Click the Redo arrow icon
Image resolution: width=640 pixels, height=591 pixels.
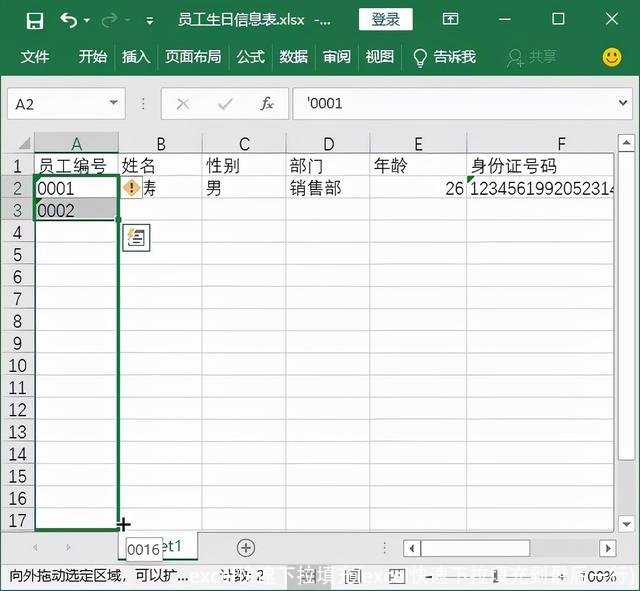[x=110, y=20]
